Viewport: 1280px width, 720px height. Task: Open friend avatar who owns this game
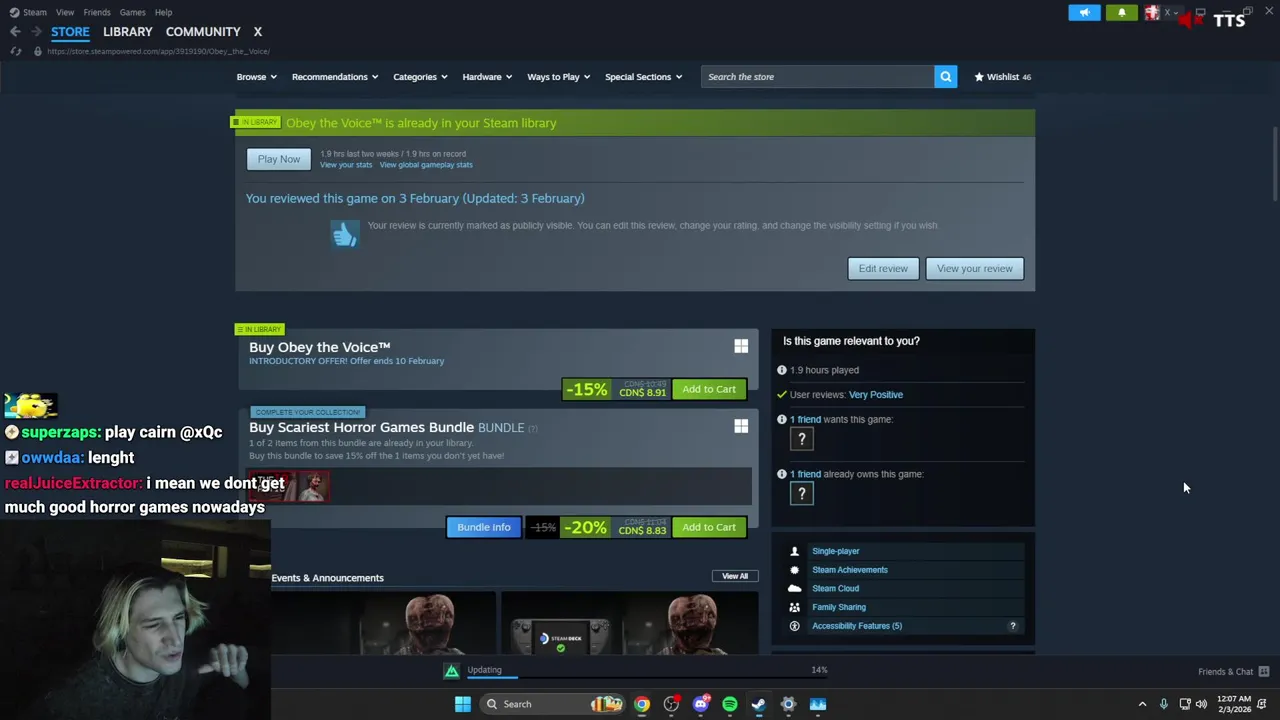coord(801,493)
